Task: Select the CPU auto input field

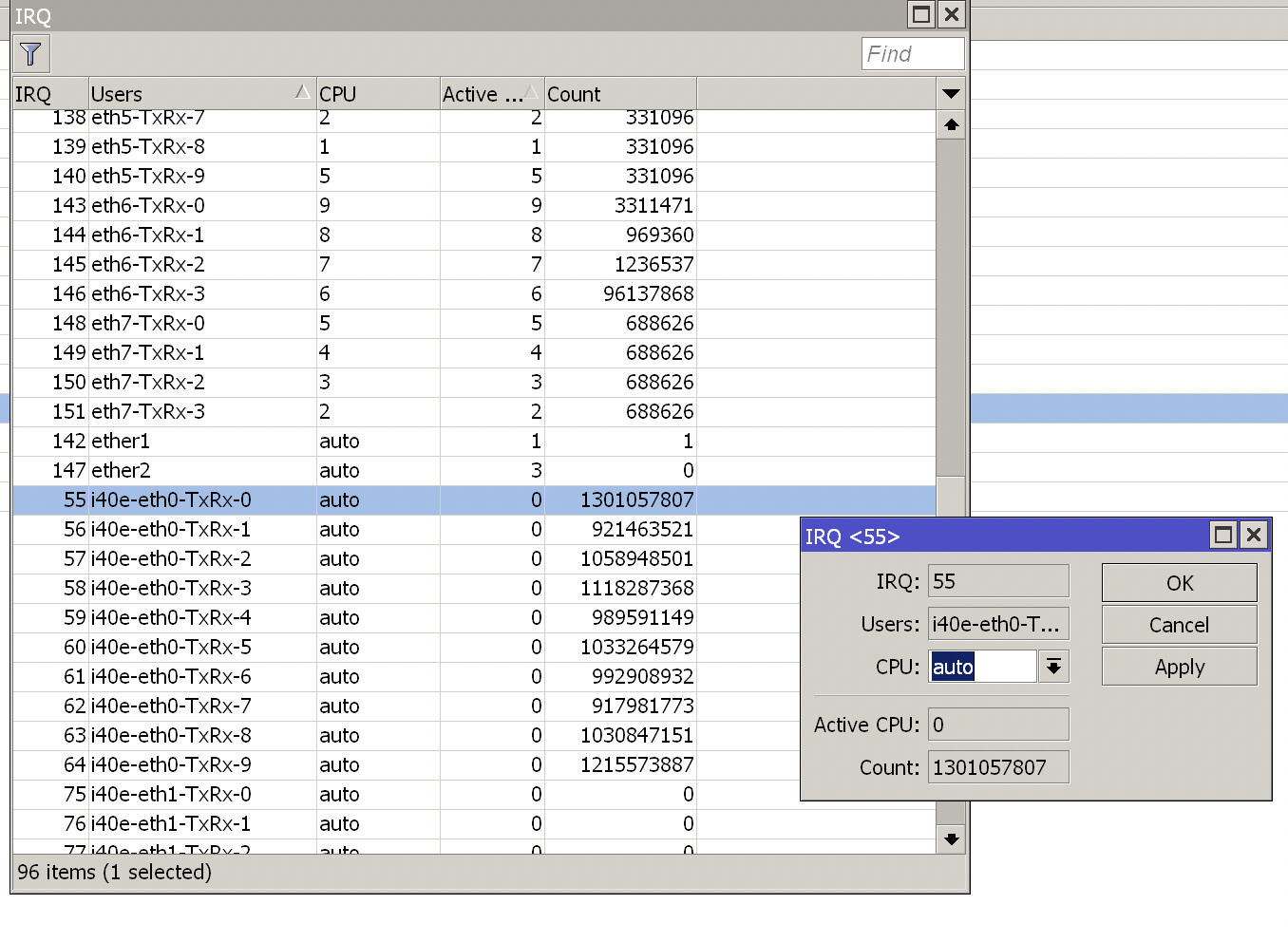Action: point(982,667)
